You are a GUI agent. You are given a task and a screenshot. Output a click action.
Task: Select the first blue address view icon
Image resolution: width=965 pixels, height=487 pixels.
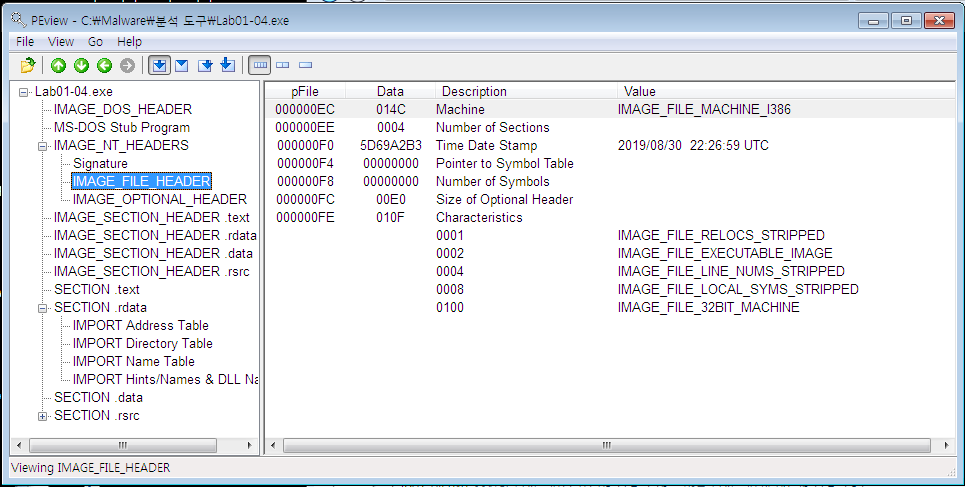click(159, 65)
